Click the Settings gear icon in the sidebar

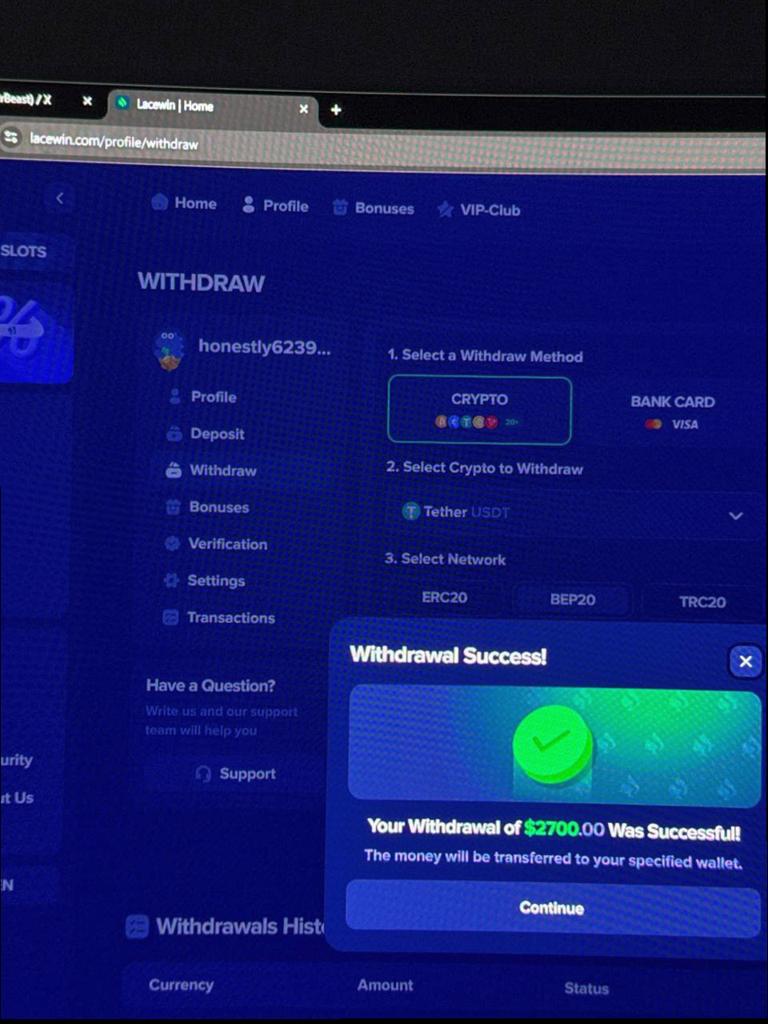[171, 580]
